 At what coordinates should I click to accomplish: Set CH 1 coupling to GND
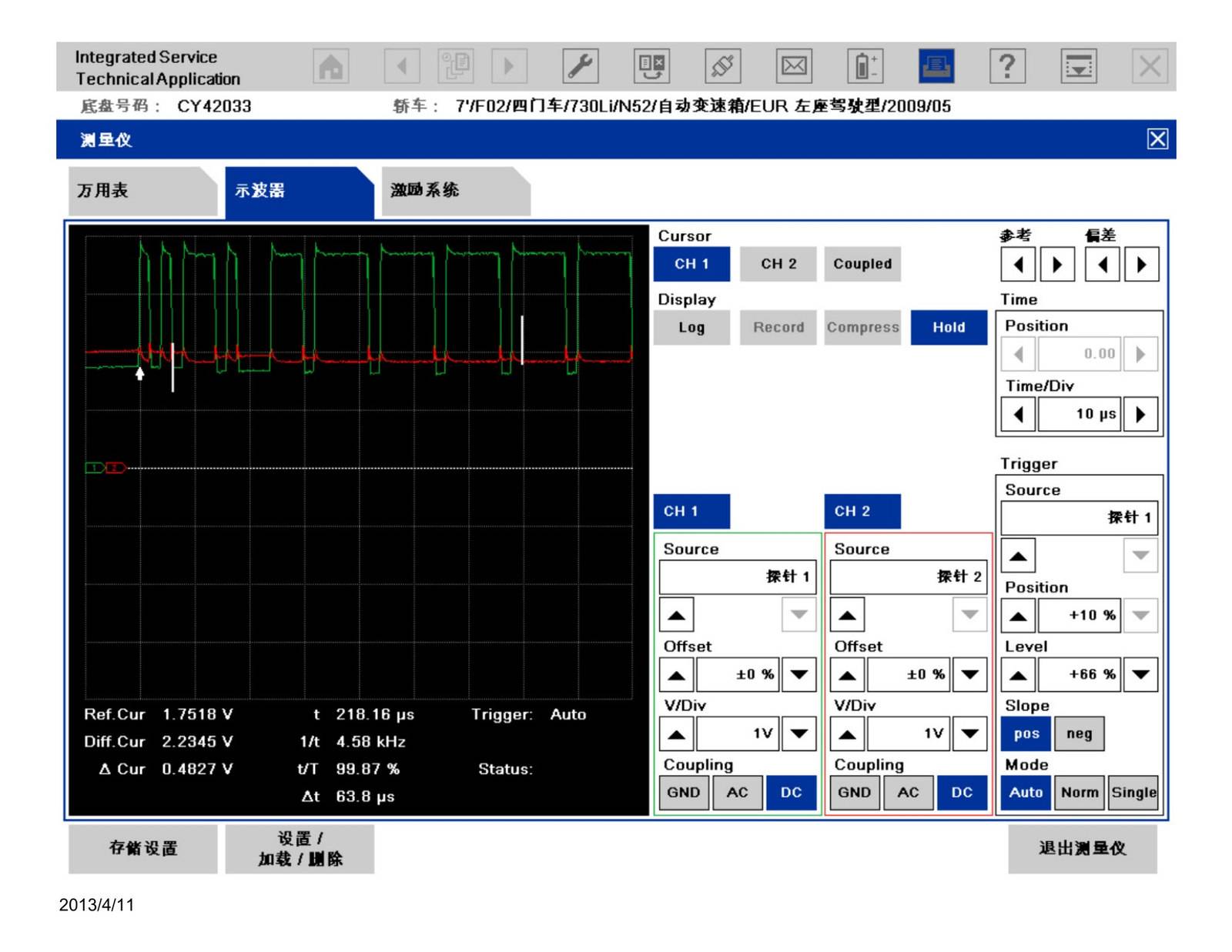click(x=684, y=793)
